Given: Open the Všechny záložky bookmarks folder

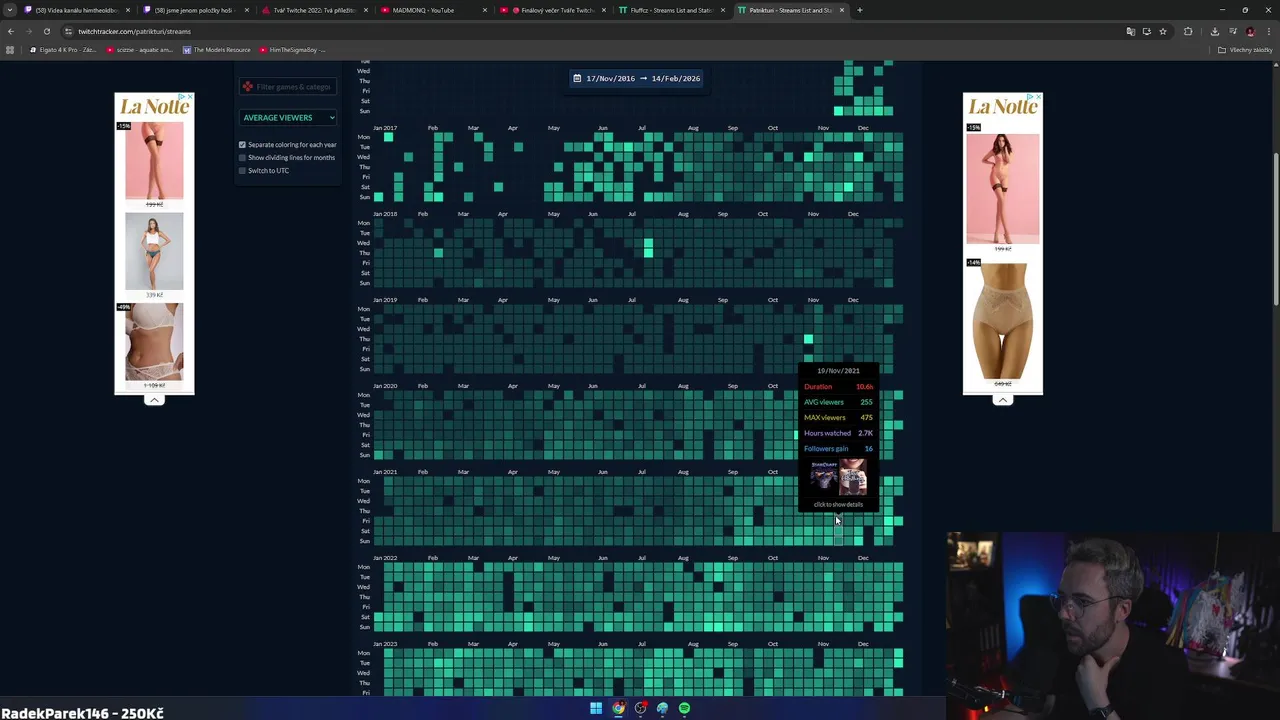Looking at the screenshot, I should pyautogui.click(x=1245, y=50).
